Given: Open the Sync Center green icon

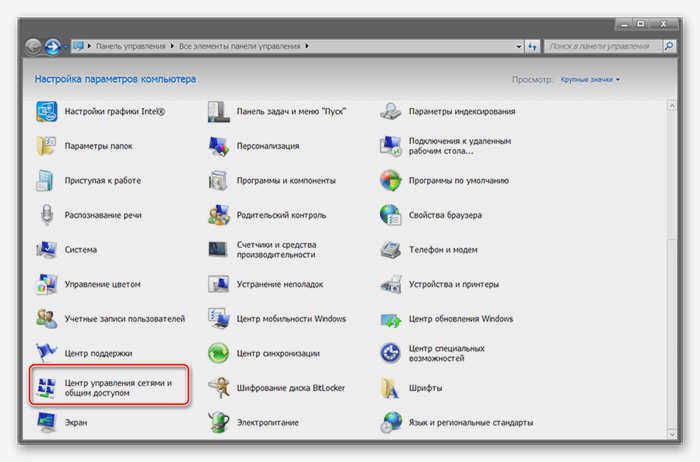Looking at the screenshot, I should click(x=219, y=353).
